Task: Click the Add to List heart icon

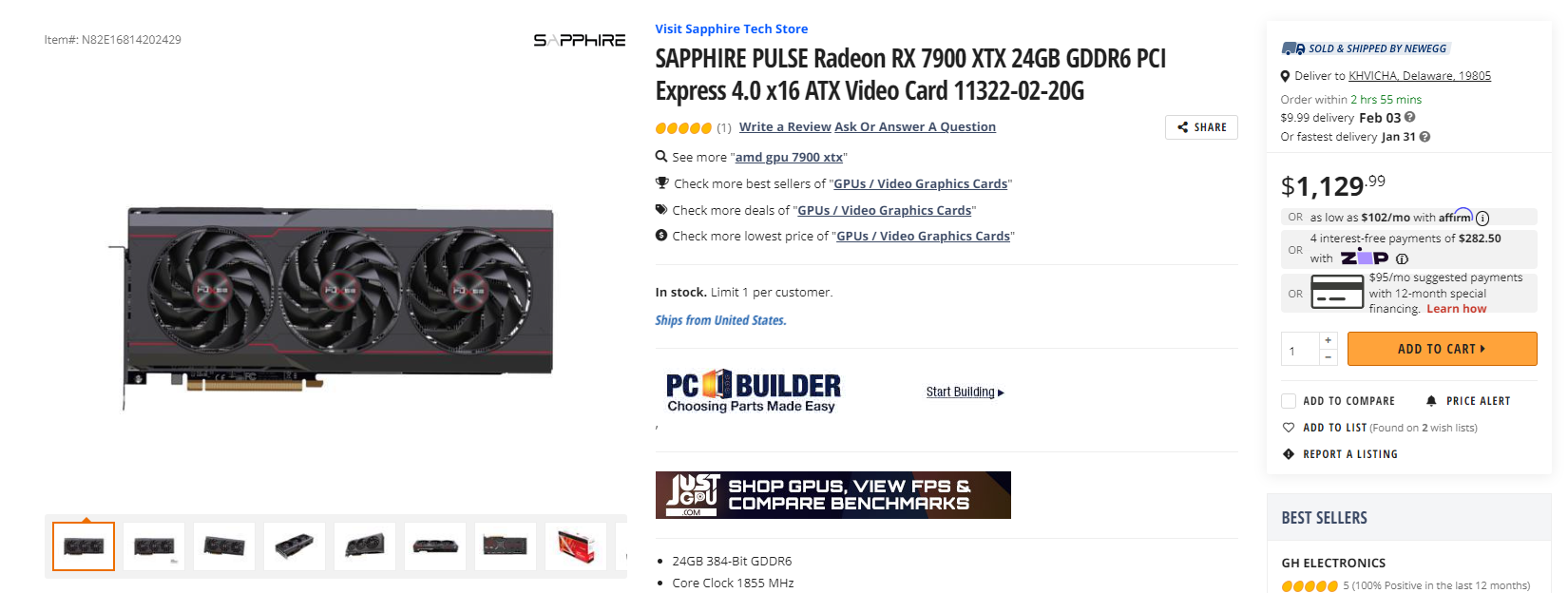Action: (1289, 428)
